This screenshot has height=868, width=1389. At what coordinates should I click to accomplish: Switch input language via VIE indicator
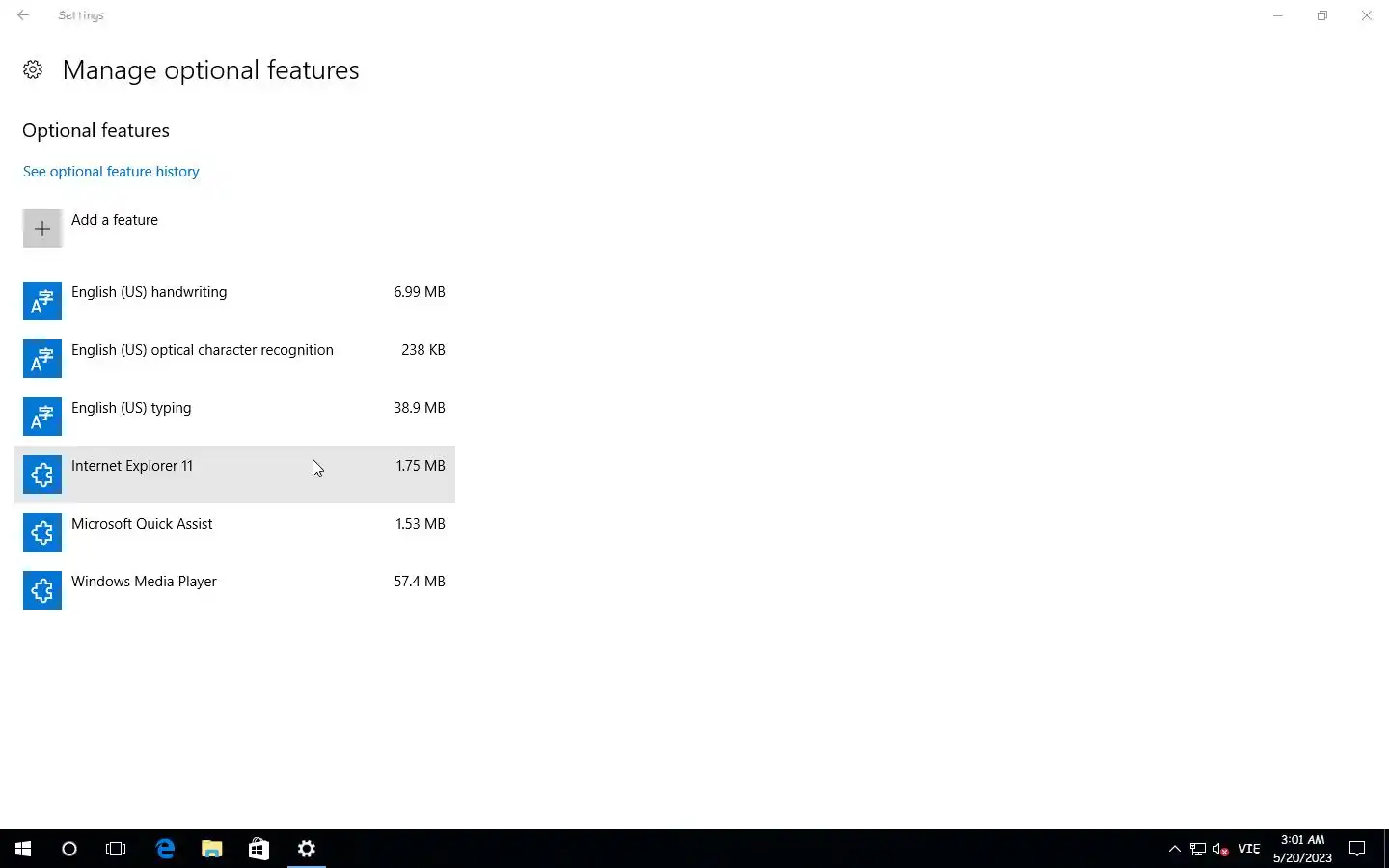click(1249, 849)
